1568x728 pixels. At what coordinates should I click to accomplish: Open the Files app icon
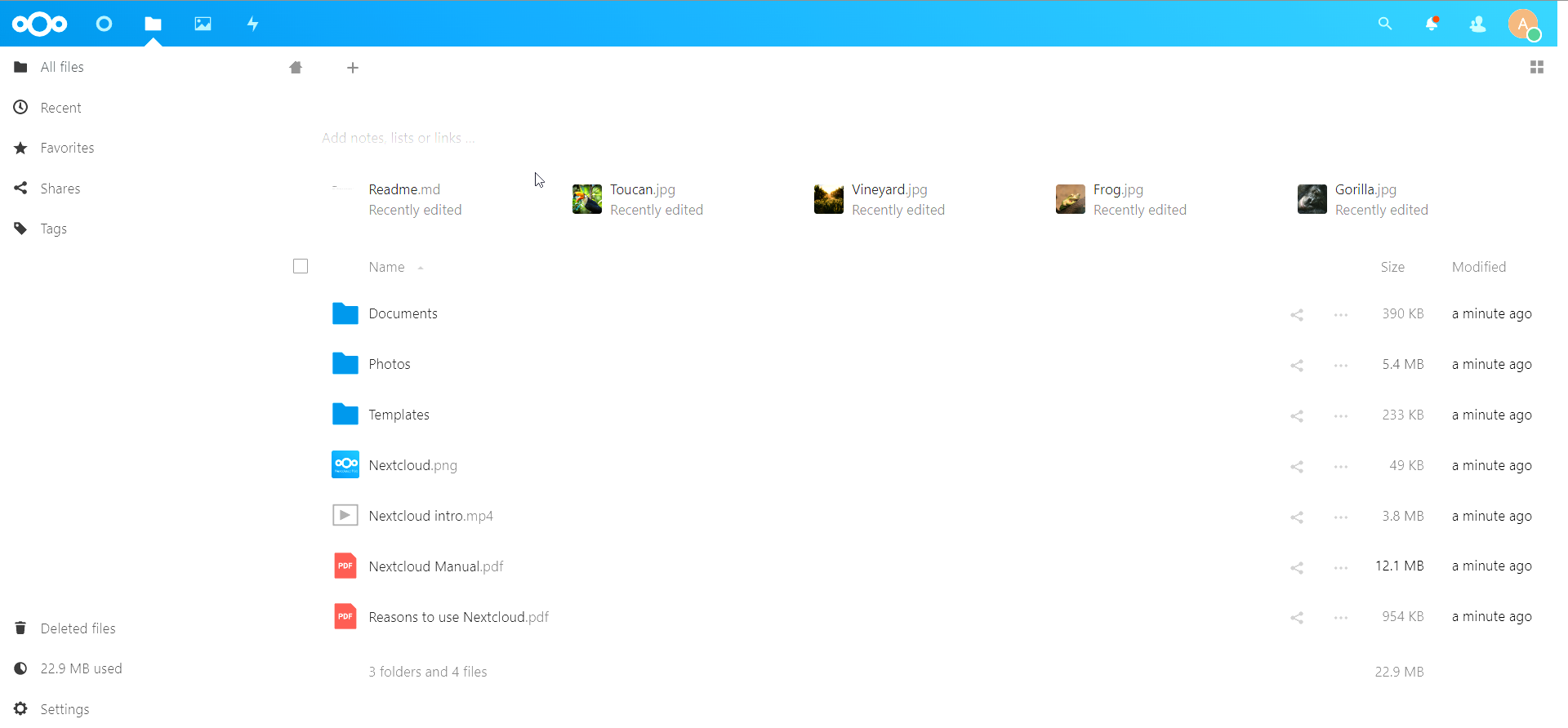tap(153, 24)
